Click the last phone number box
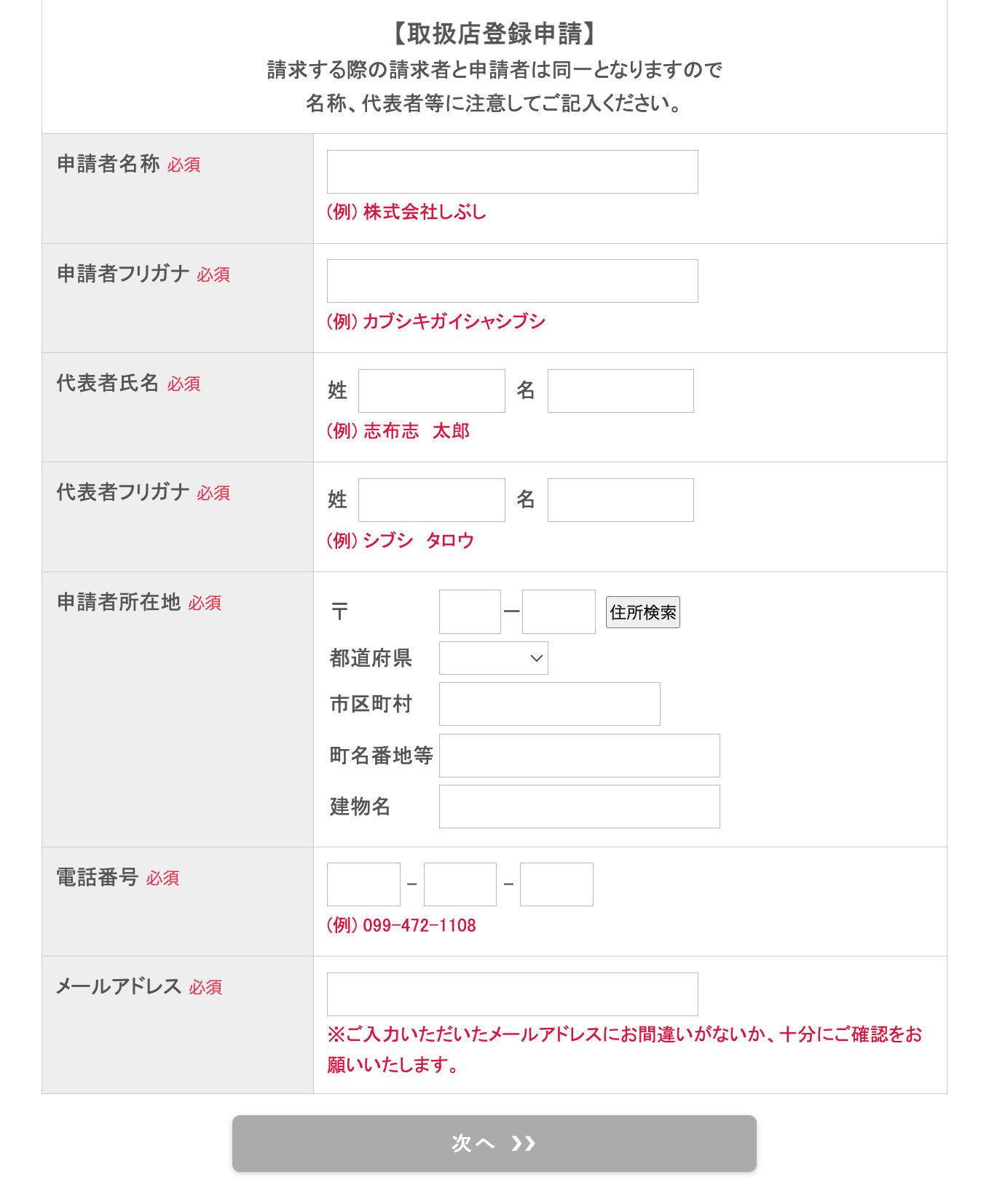The image size is (989, 1204). 556,884
